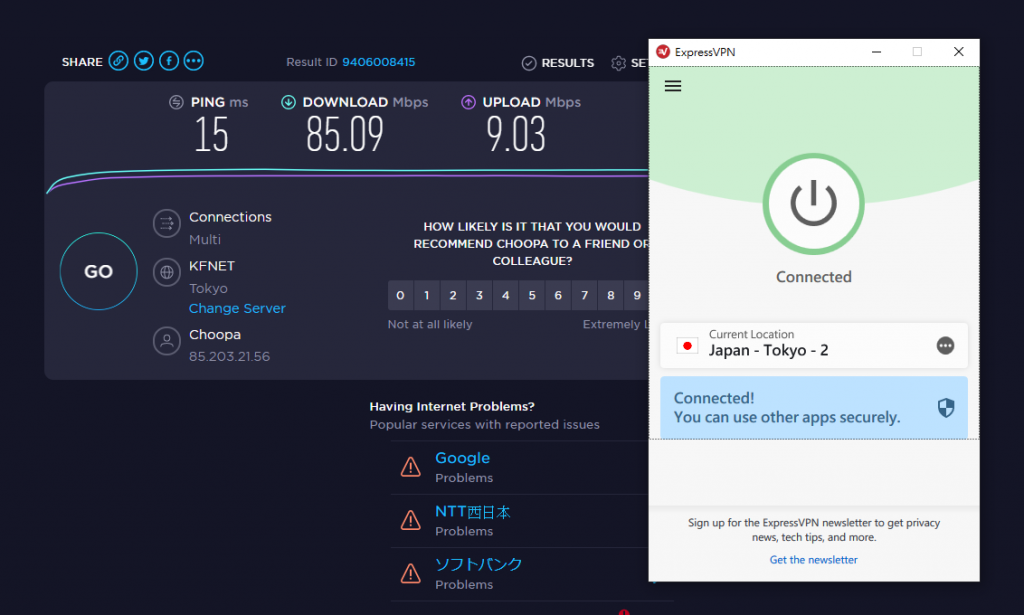Click the ping value 15

pos(212,134)
